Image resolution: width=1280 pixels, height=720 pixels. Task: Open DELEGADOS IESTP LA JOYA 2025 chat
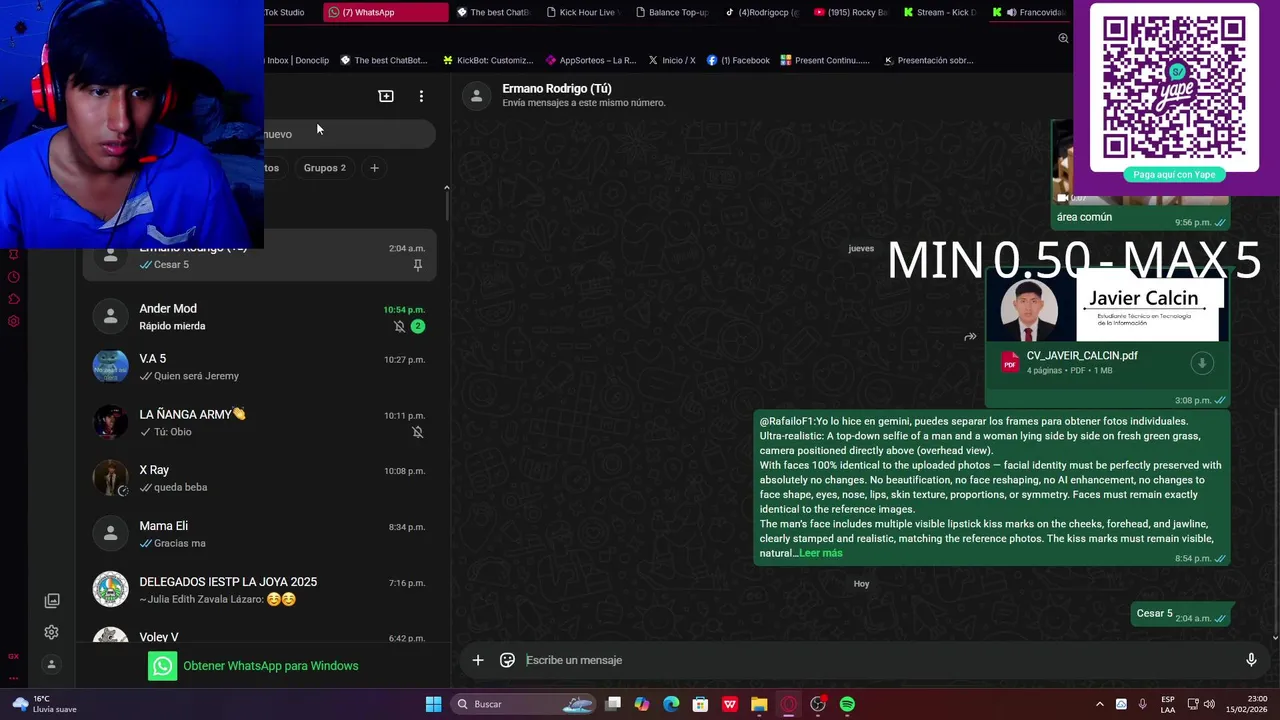pyautogui.click(x=259, y=590)
